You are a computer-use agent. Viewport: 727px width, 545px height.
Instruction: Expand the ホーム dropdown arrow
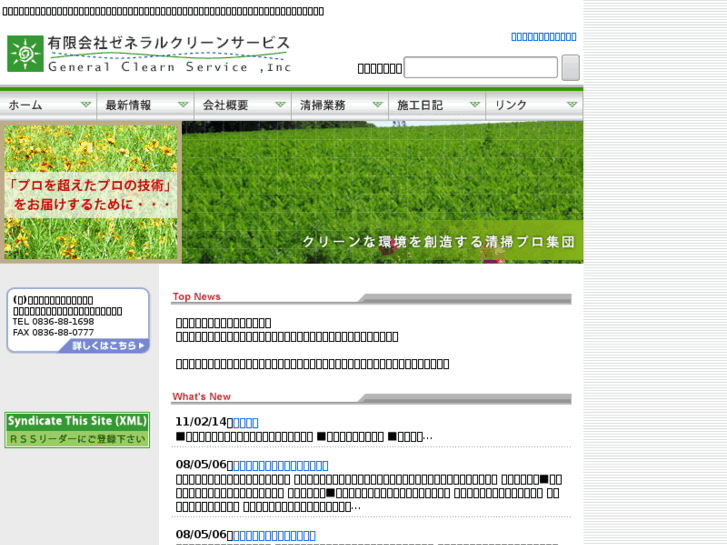pos(86,104)
